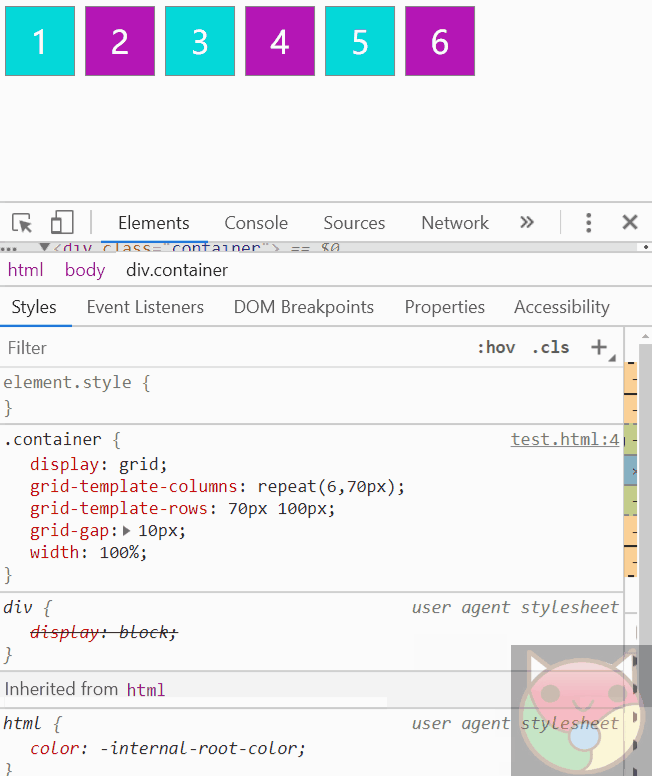Toggle the .cls class editor
652x776 pixels.
(x=551, y=347)
